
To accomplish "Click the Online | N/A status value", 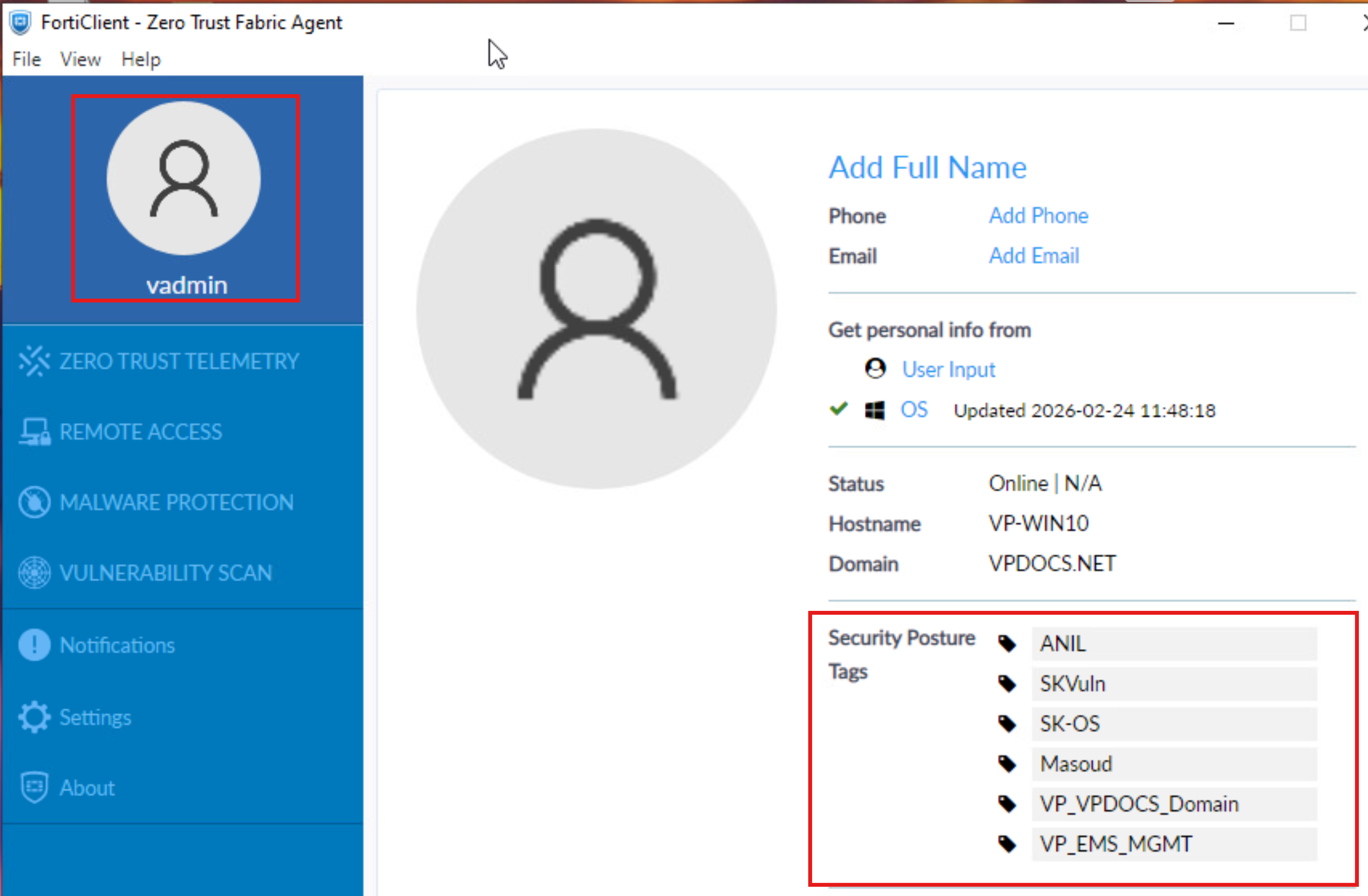I will [1045, 483].
